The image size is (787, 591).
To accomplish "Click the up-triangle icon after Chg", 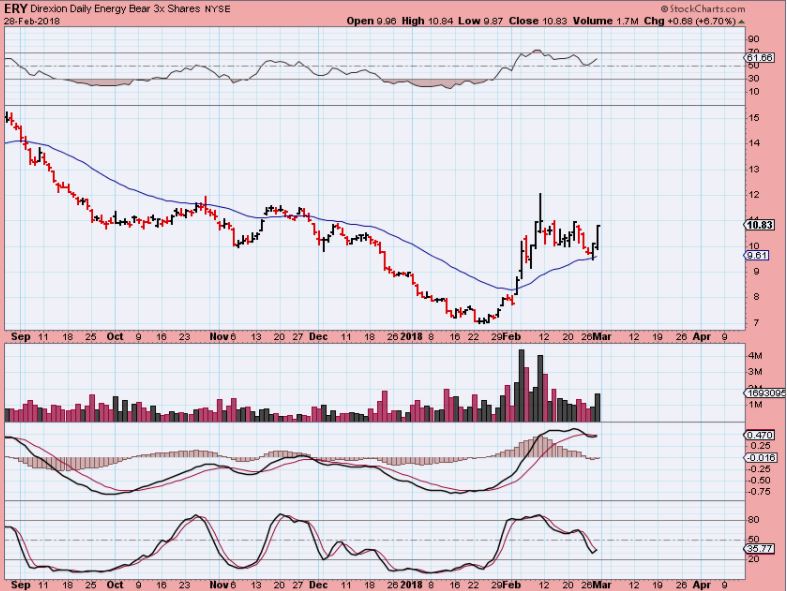I will point(741,22).
